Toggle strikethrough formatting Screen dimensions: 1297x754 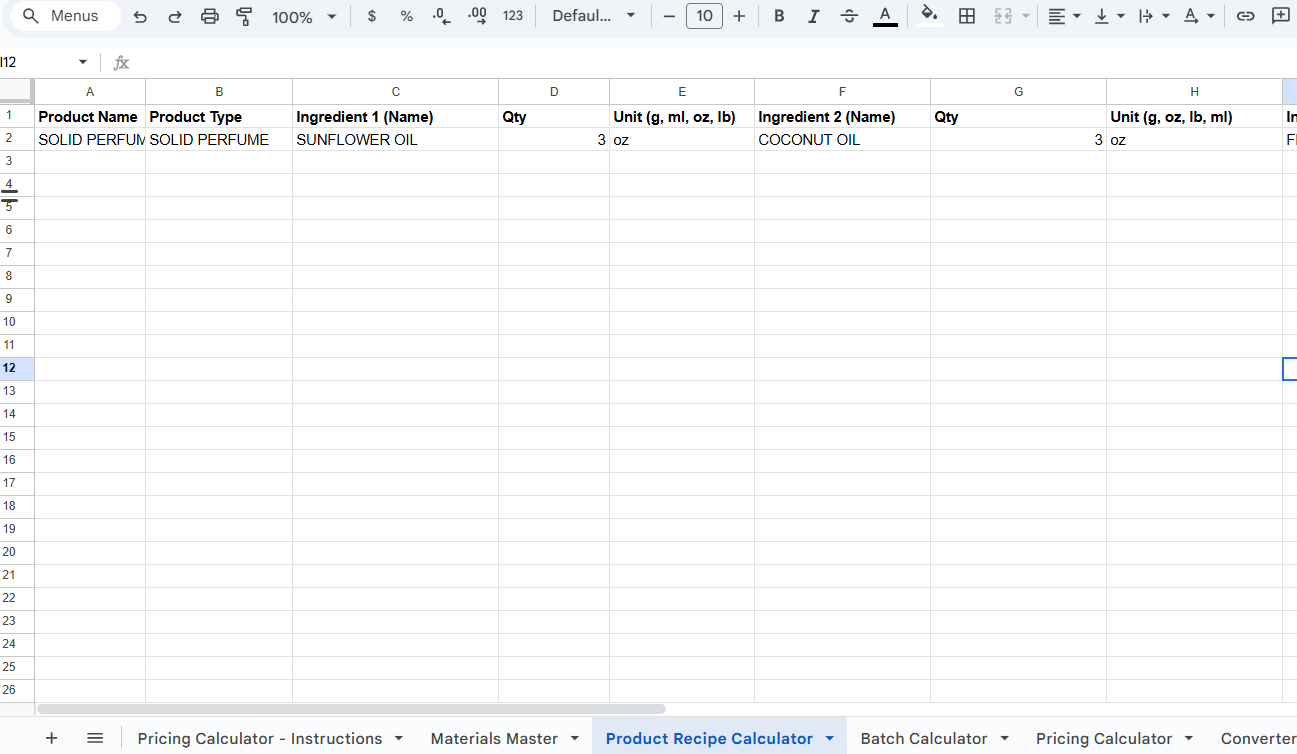(849, 16)
